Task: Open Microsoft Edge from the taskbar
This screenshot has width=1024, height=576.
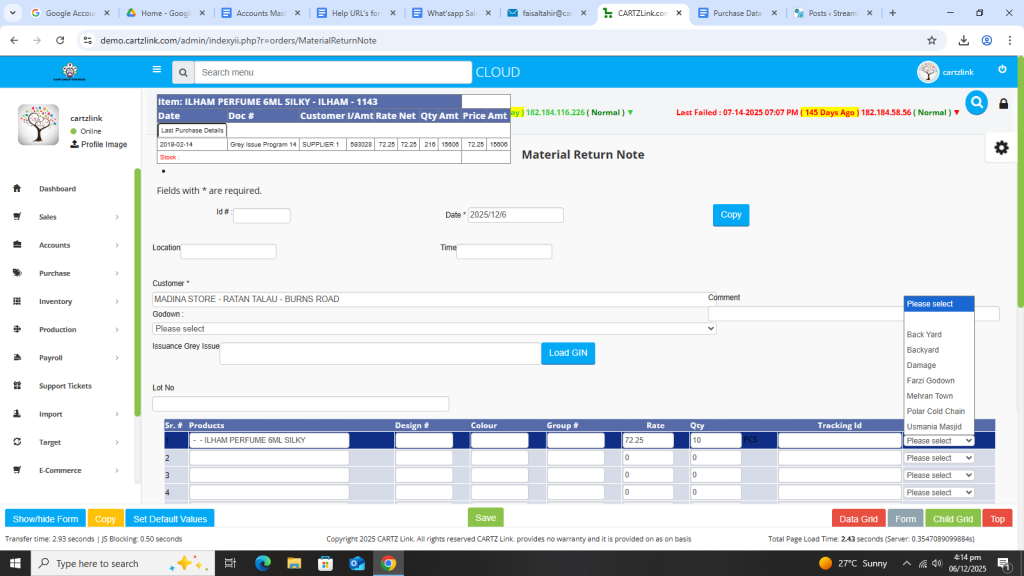Action: [263, 563]
